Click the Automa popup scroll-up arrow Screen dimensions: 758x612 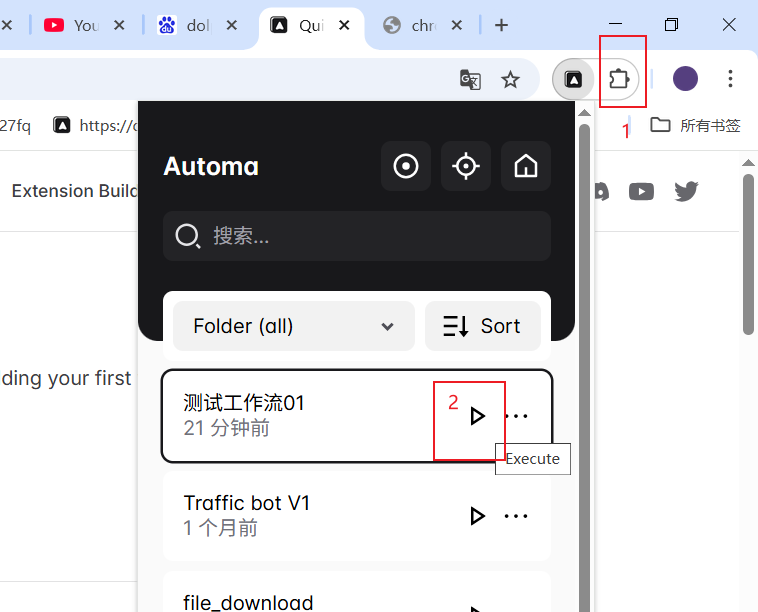tap(584, 113)
